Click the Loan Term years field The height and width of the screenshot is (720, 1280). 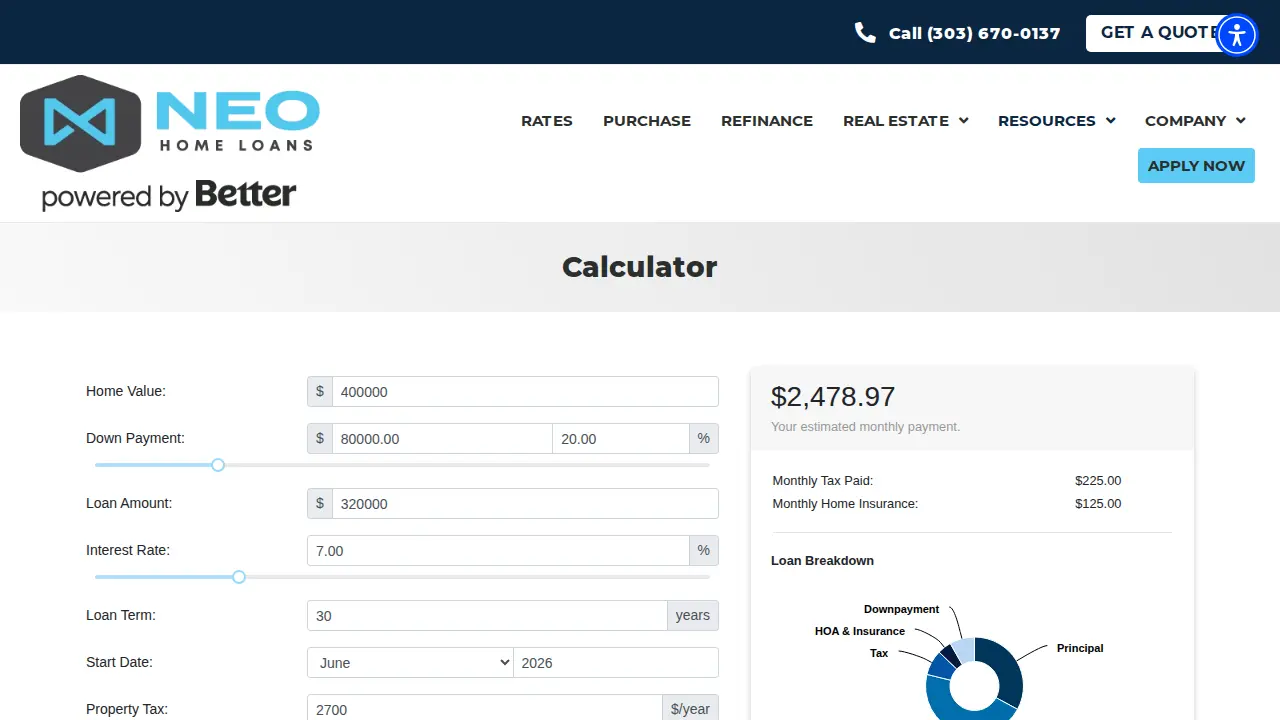[487, 616]
